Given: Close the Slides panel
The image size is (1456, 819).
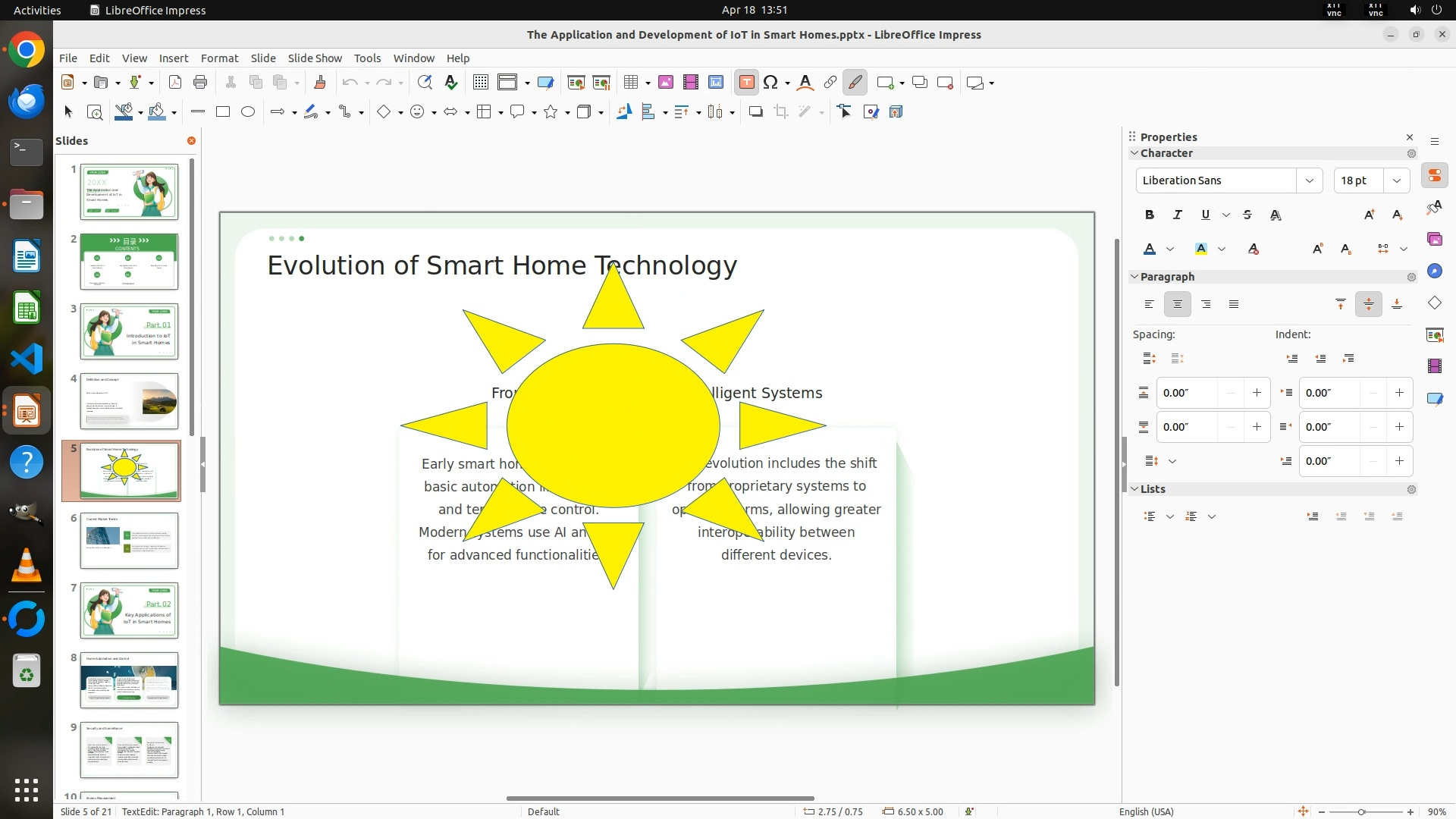Looking at the screenshot, I should 191,141.
